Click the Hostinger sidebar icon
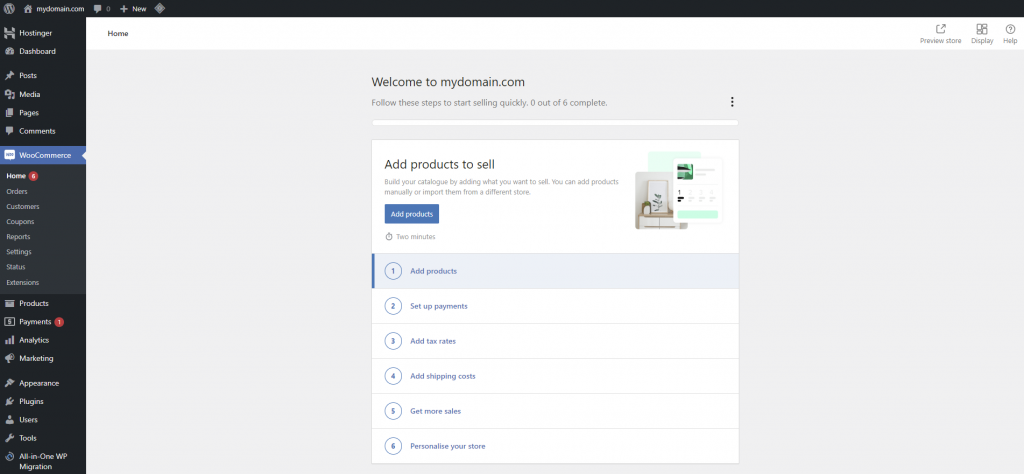 pyautogui.click(x=9, y=33)
